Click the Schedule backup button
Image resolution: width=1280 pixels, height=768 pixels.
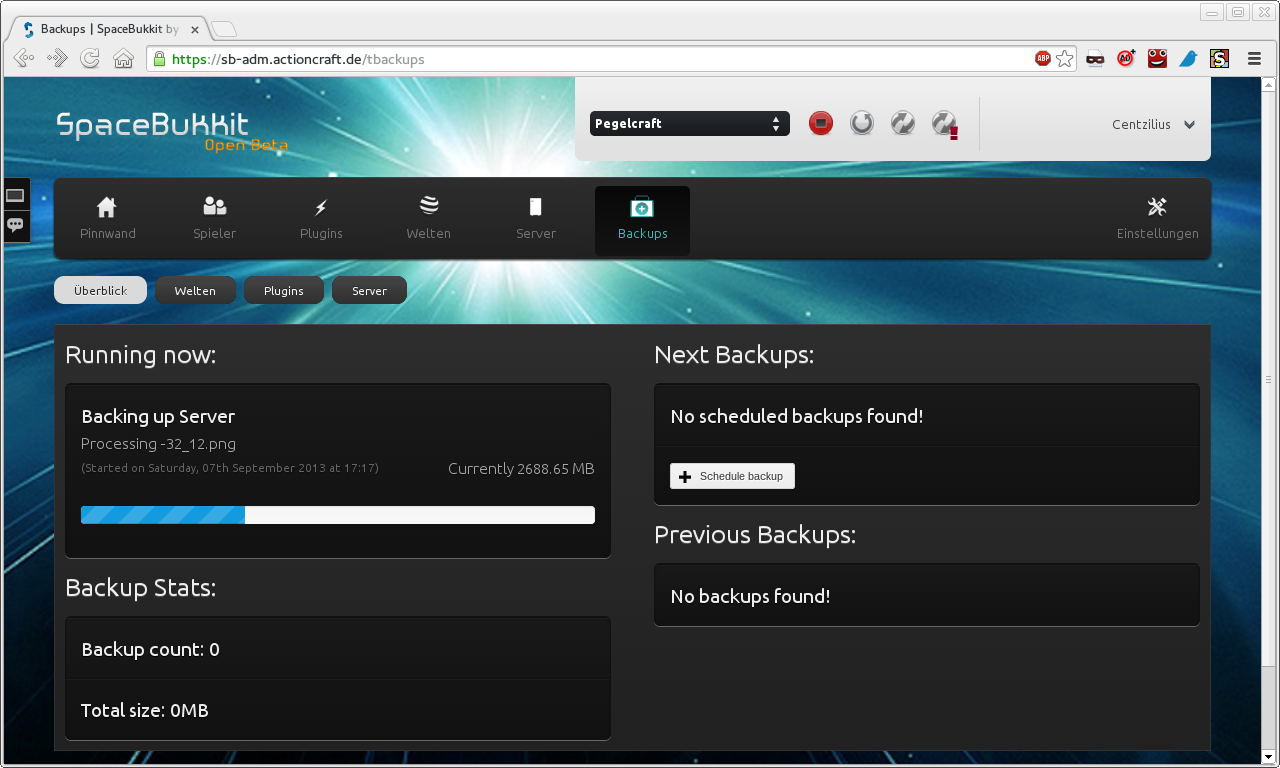click(x=732, y=476)
